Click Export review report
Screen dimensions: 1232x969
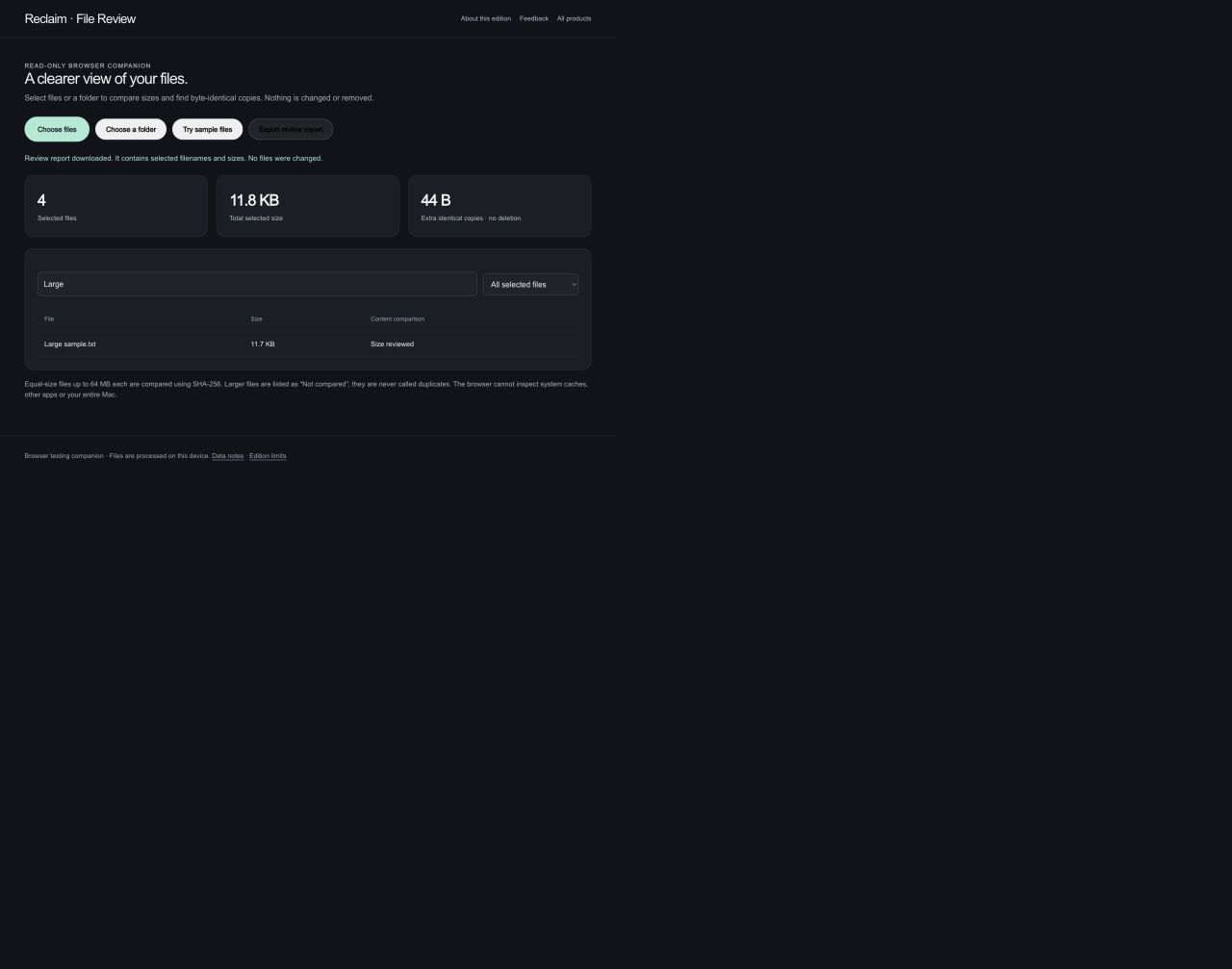pos(291,129)
